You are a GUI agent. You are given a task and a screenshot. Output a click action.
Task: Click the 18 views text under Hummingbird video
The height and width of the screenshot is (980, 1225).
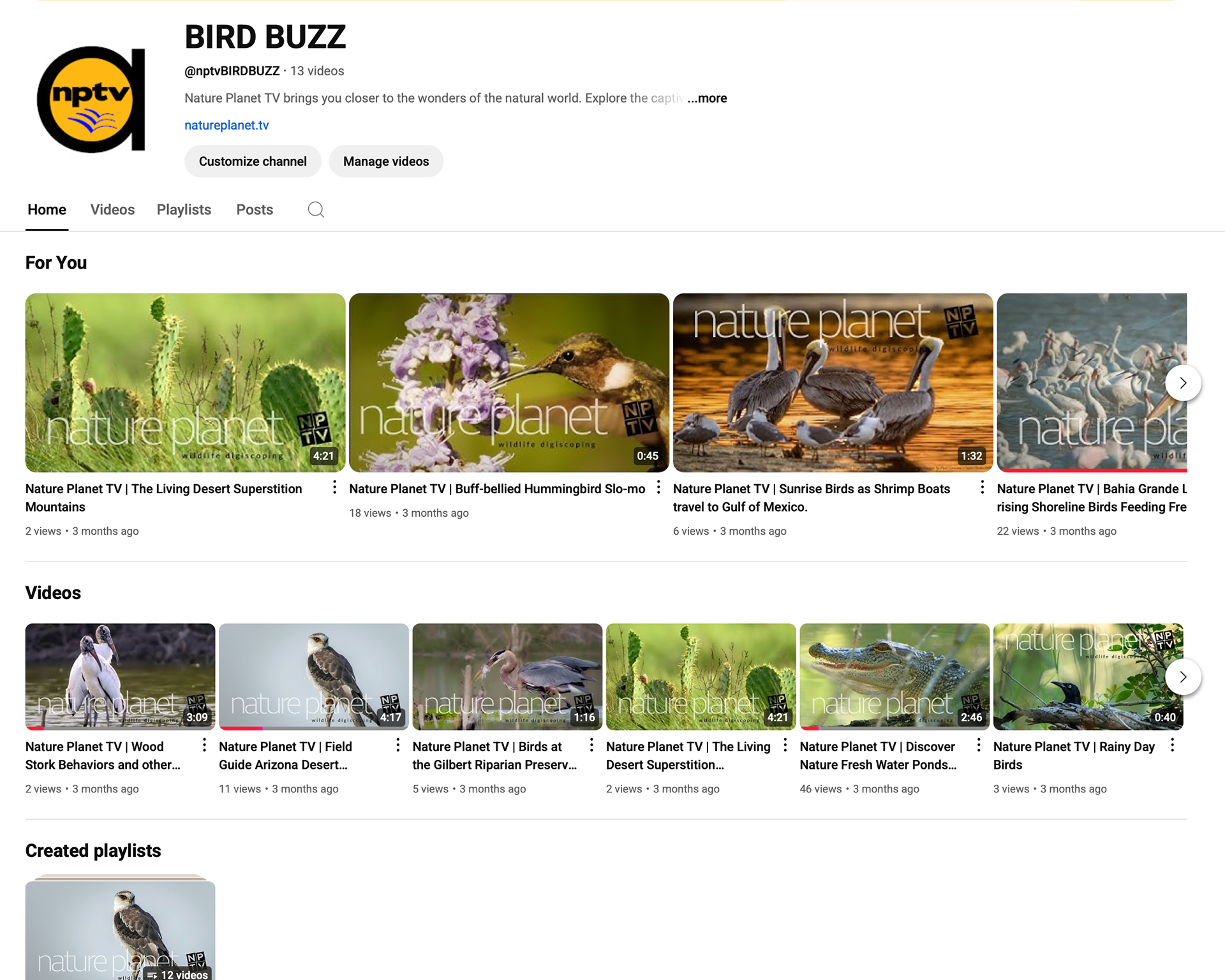pyautogui.click(x=370, y=513)
